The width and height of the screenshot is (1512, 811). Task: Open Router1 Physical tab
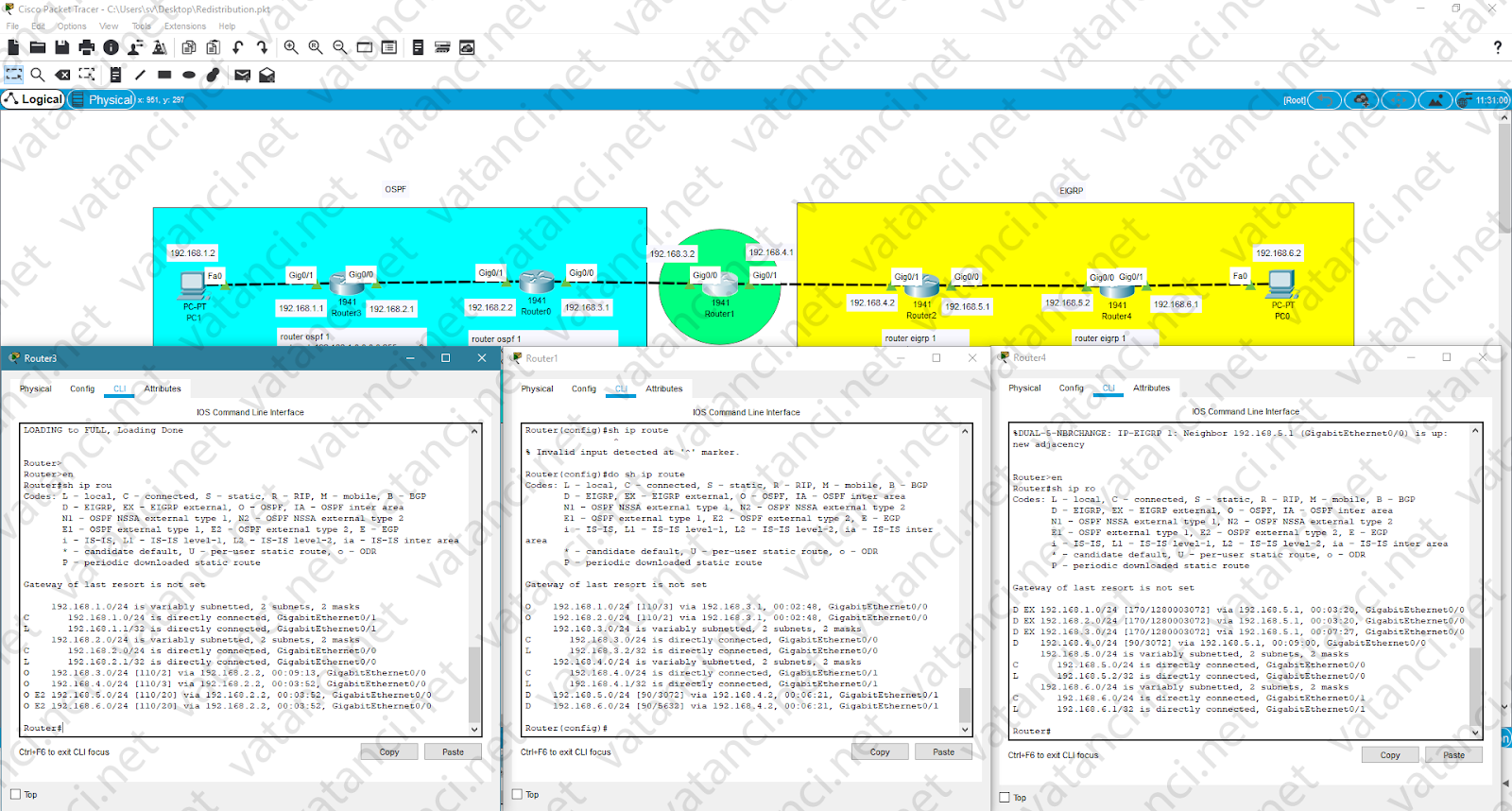click(x=537, y=388)
